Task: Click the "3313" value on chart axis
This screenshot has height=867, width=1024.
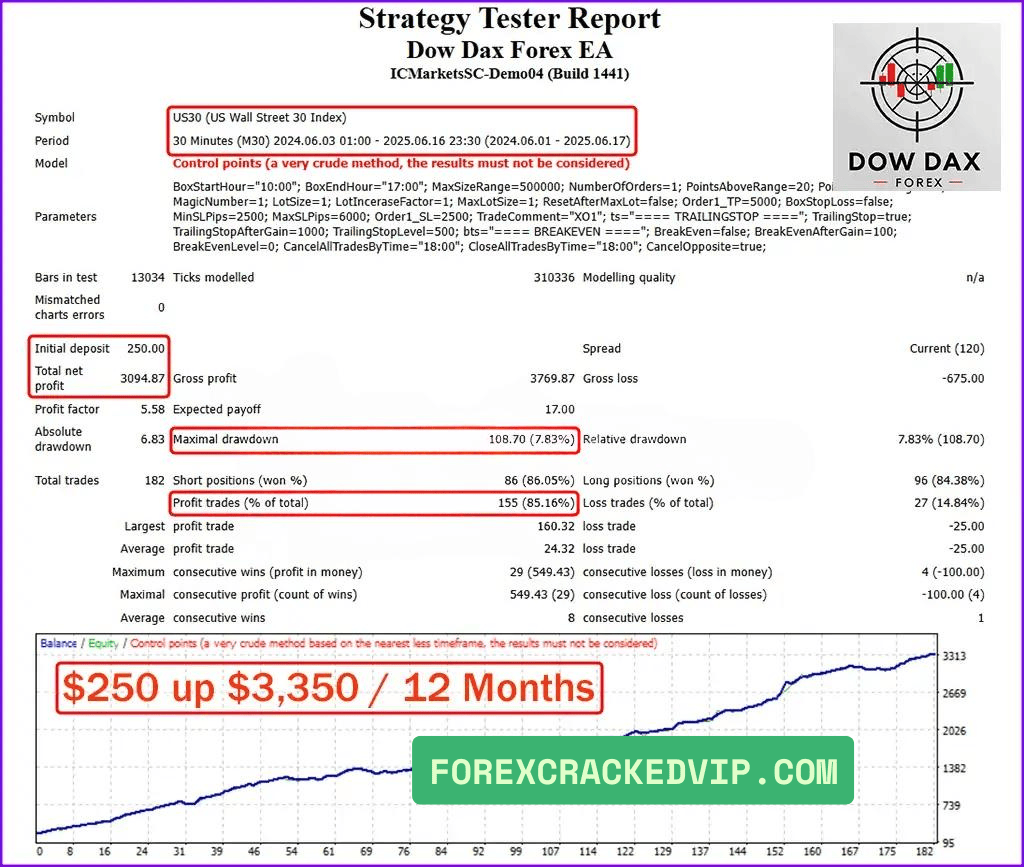Action: (x=954, y=656)
